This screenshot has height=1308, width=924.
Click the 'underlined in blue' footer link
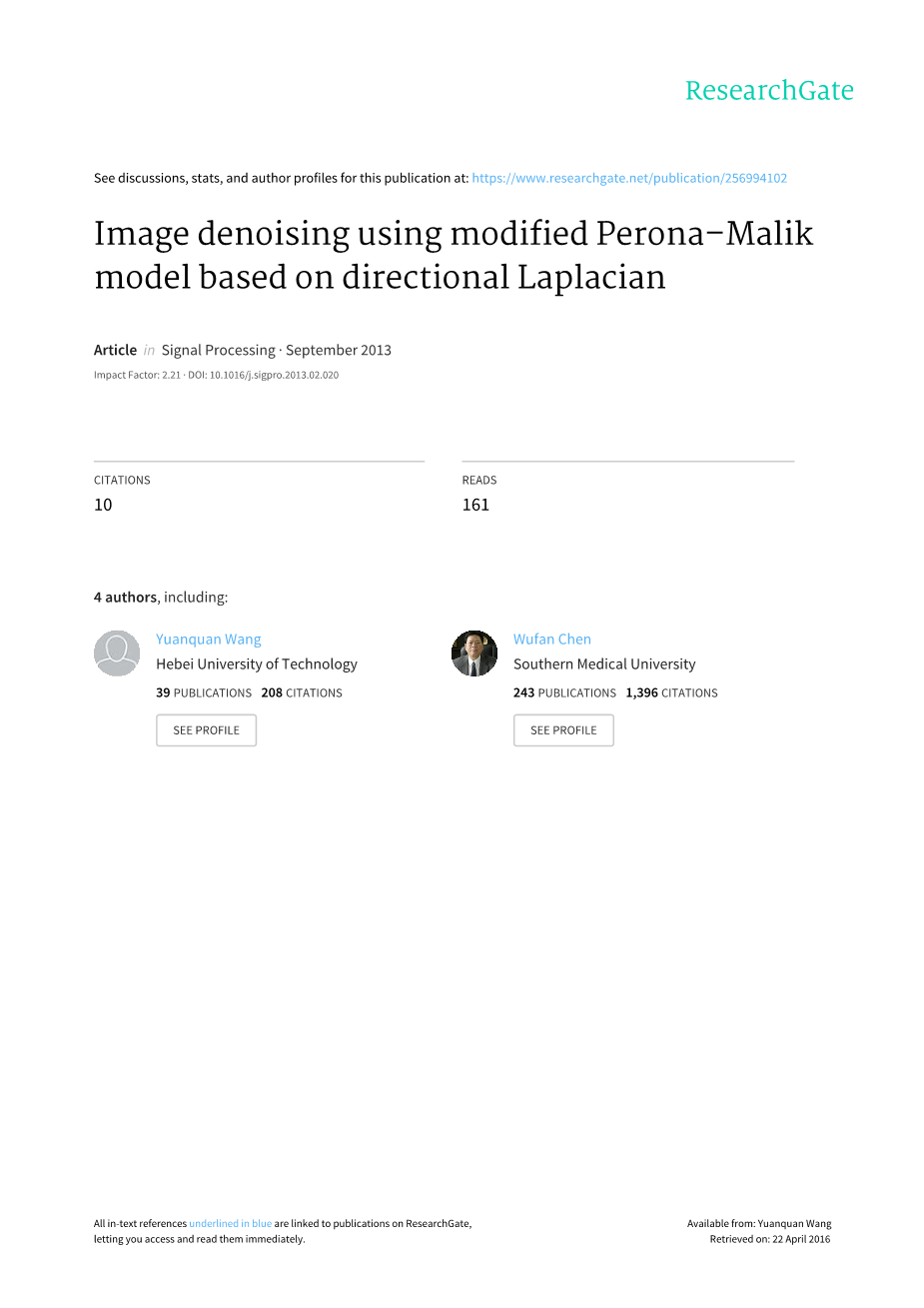[x=230, y=1223]
